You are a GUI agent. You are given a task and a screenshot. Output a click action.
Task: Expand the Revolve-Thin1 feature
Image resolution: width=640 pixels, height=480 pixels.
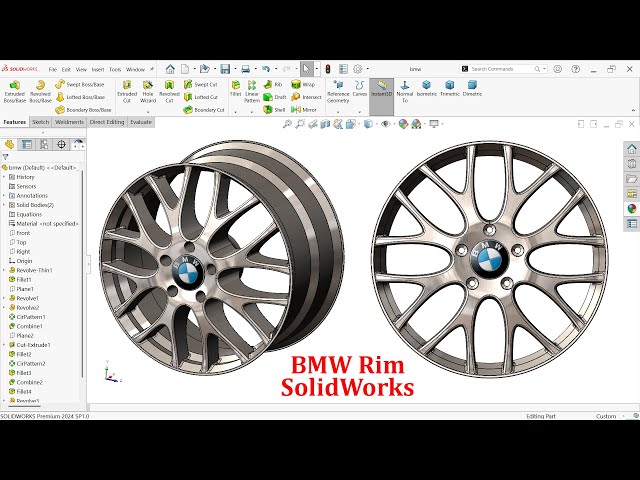[4, 270]
